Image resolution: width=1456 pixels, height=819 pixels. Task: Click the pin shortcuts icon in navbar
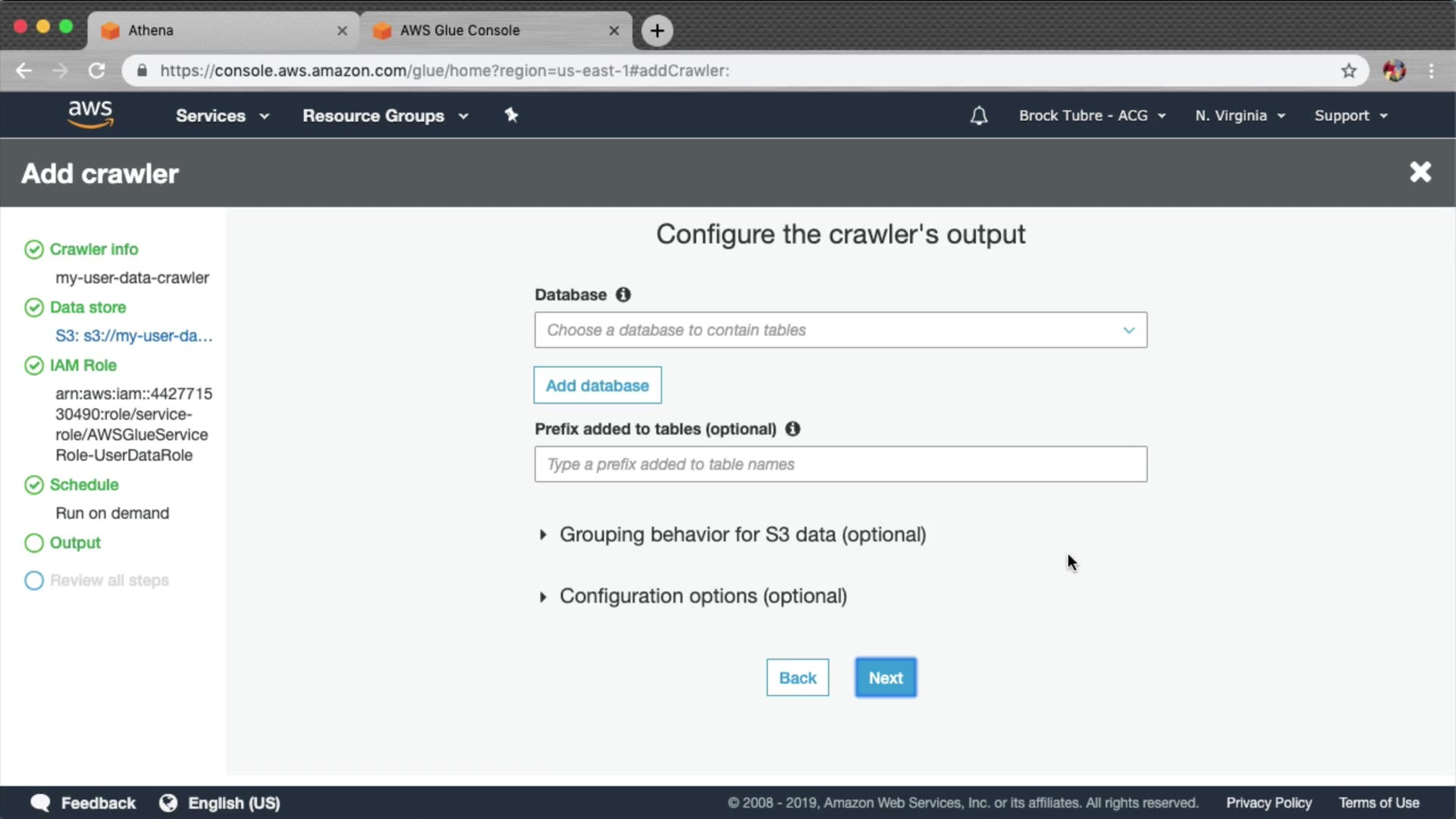(x=511, y=115)
